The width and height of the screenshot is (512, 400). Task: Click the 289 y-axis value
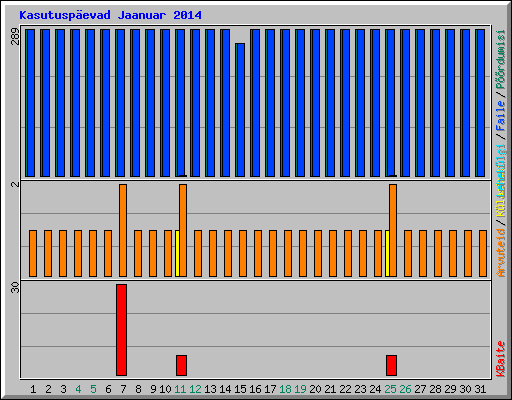pos(15,37)
